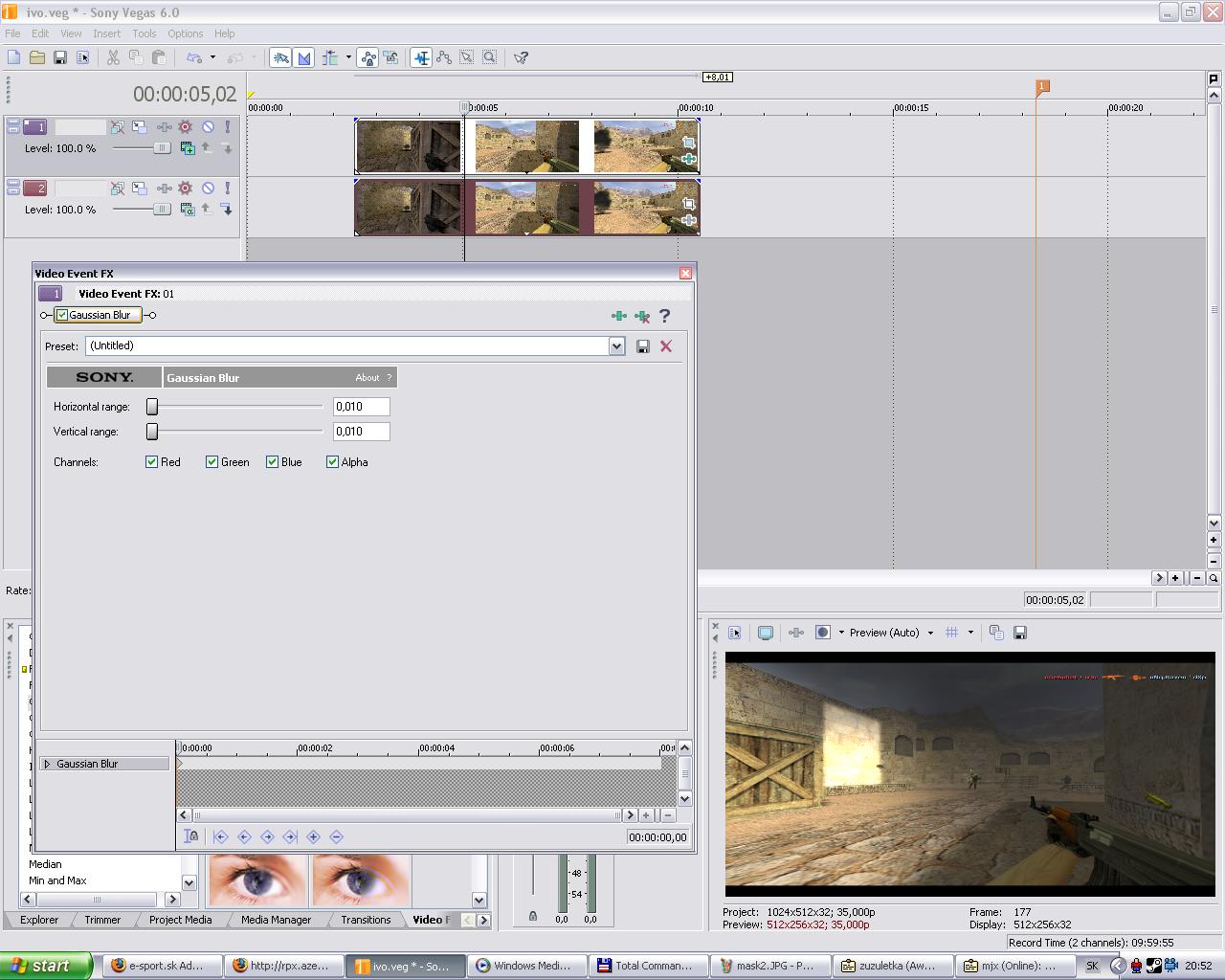The height and width of the screenshot is (980, 1225).
Task: Open the Options menu
Action: (x=186, y=33)
